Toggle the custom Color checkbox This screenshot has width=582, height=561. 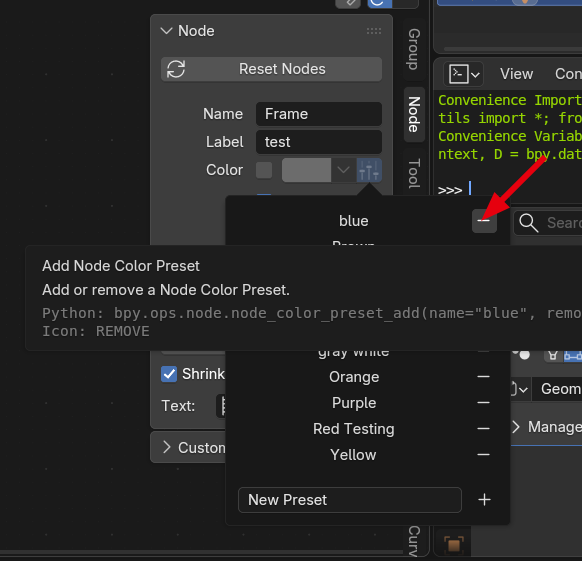click(x=264, y=170)
